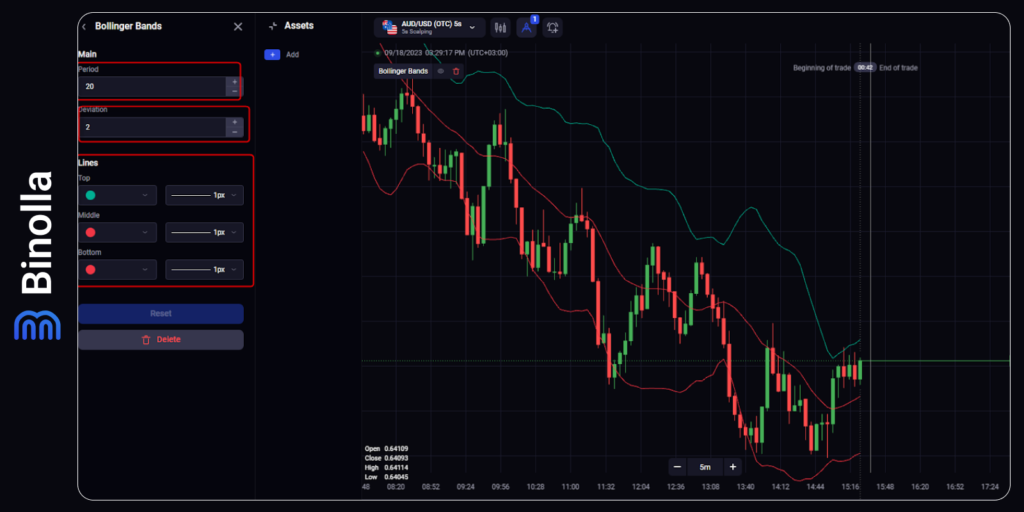The height and width of the screenshot is (512, 1024).
Task: Go back from Bollinger Bands settings
Action: [84, 27]
